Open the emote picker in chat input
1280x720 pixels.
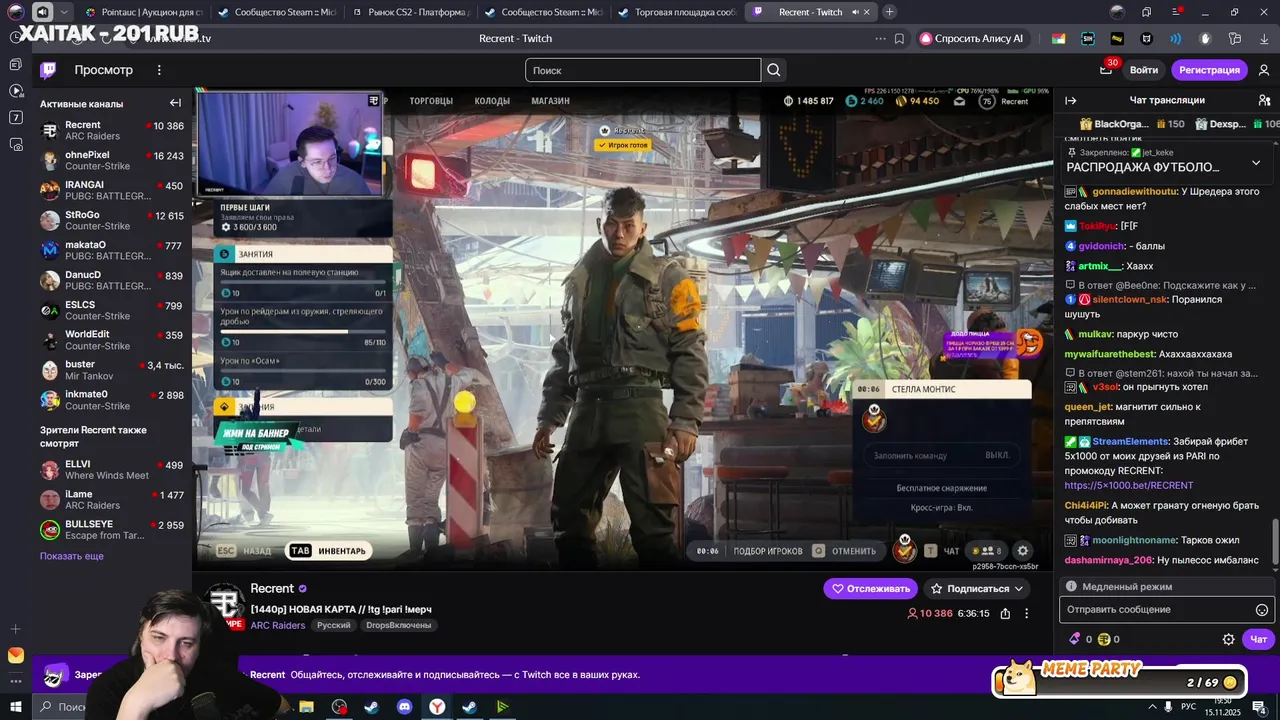(1262, 610)
